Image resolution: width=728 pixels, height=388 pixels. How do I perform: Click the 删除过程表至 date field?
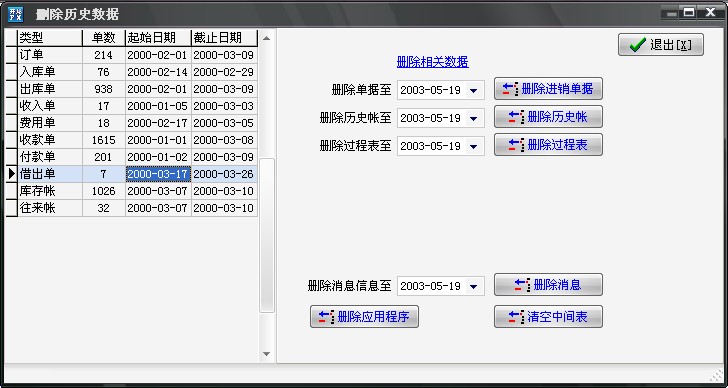click(x=441, y=146)
